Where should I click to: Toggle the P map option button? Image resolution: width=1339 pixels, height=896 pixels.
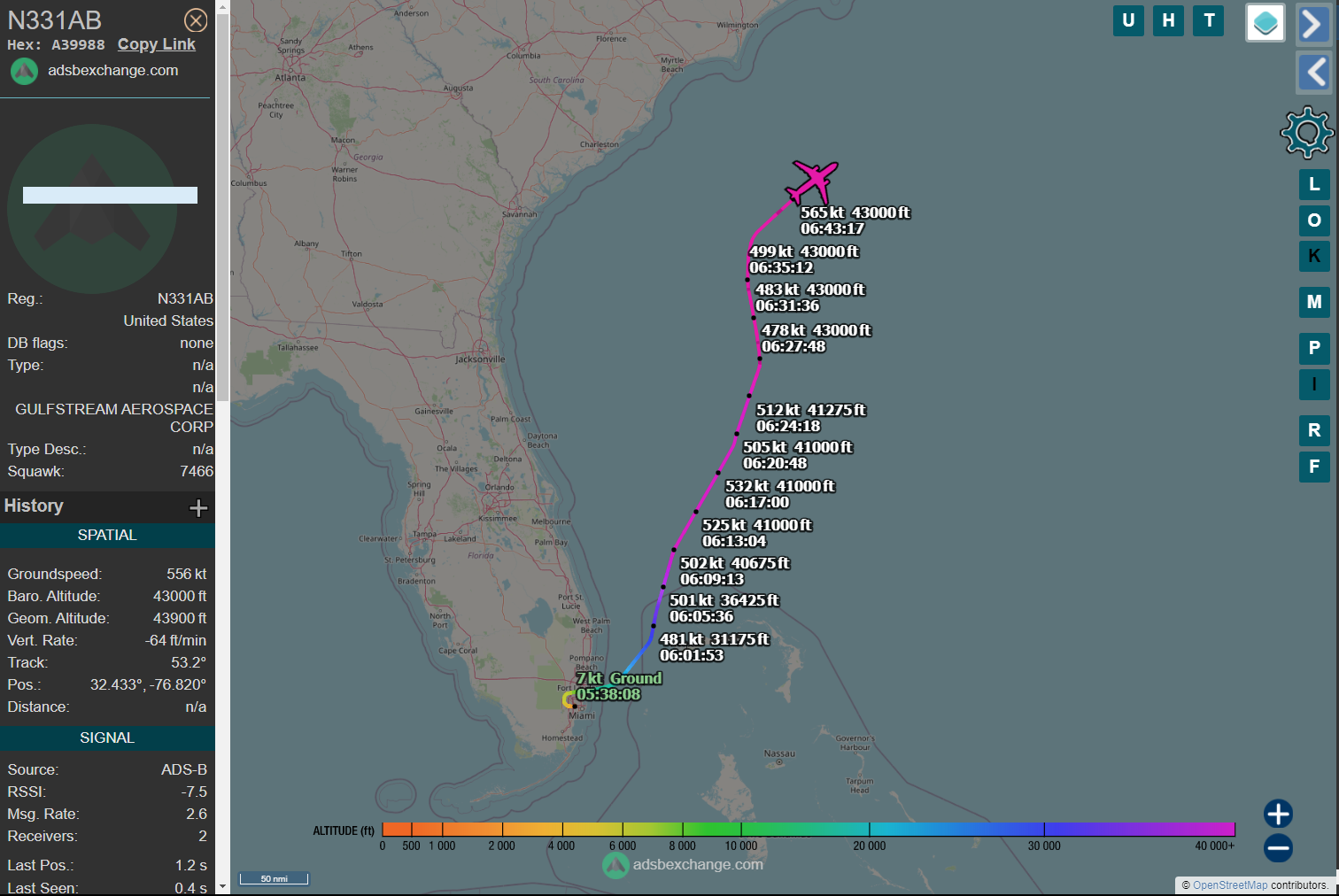tap(1314, 348)
